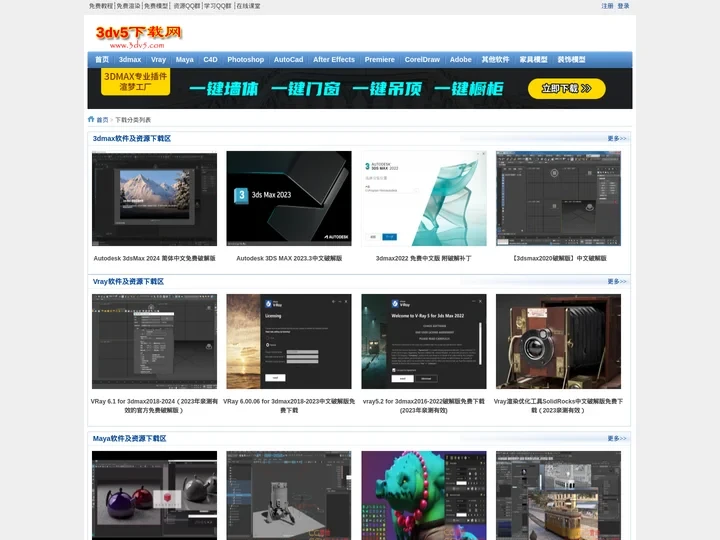The height and width of the screenshot is (540, 720).
Task: Click VRay 6.00.06 for 3dmax2018-2023 title
Action: click(x=289, y=406)
